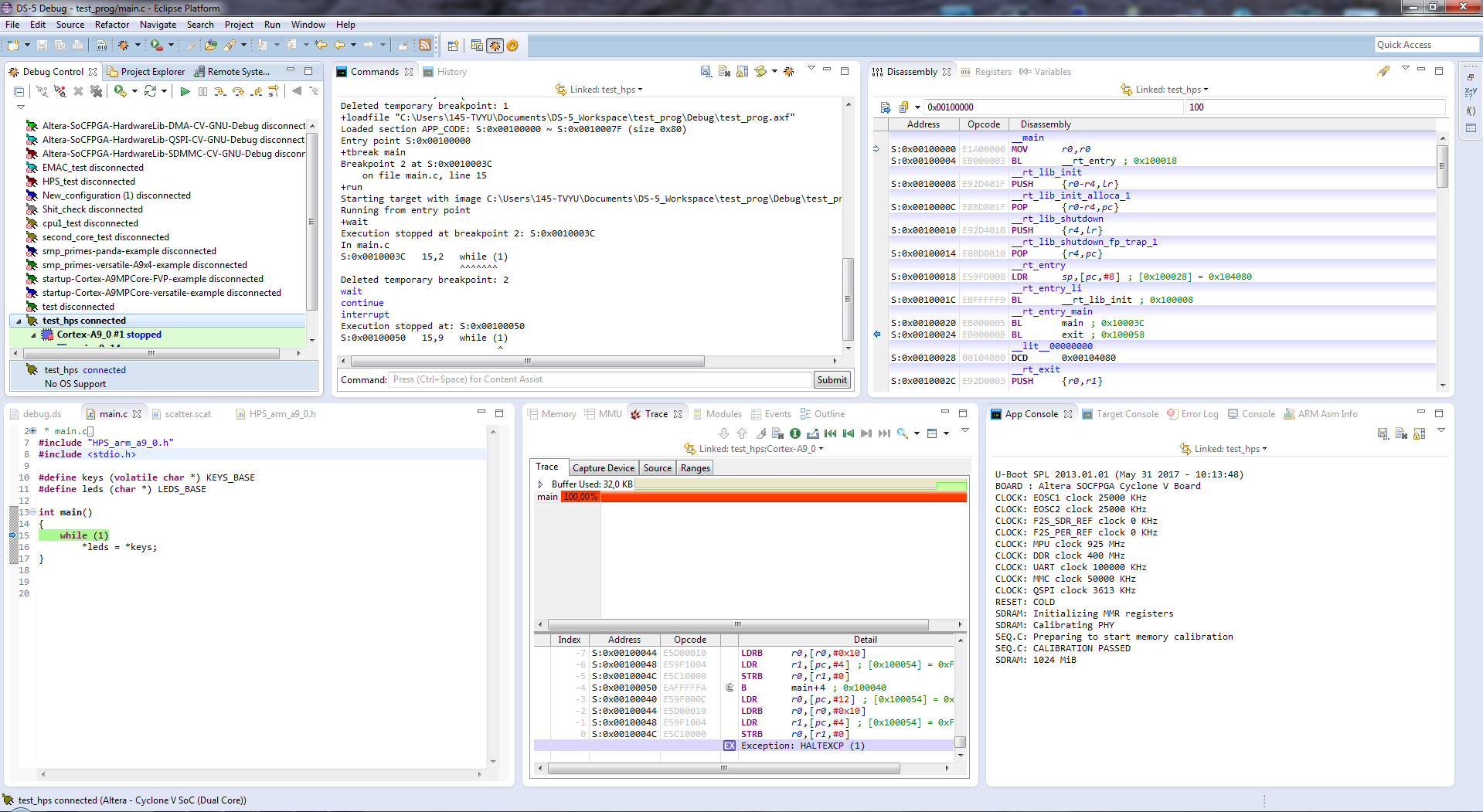This screenshot has height=812, width=1483.
Task: Expand the Buffer Used disclosure triangle
Action: point(540,484)
